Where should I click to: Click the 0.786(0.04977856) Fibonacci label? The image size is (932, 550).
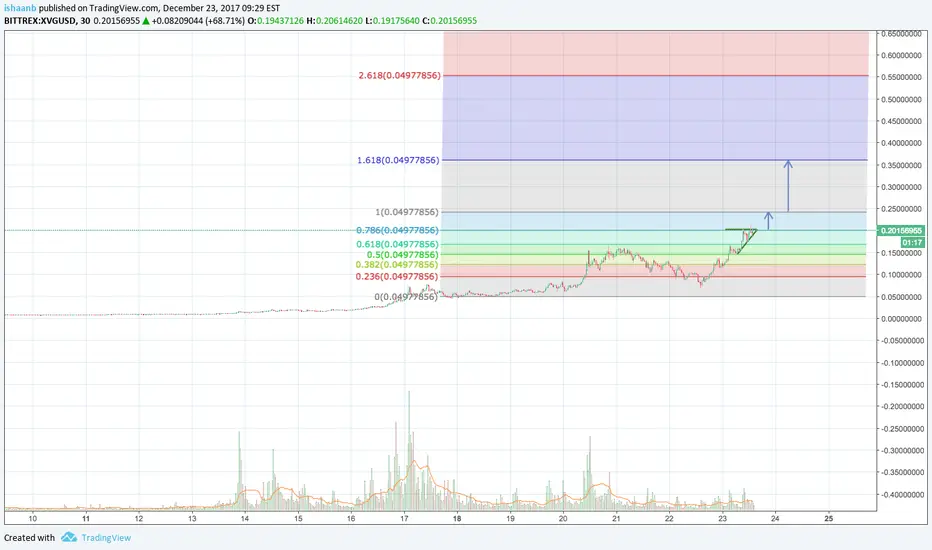(397, 230)
